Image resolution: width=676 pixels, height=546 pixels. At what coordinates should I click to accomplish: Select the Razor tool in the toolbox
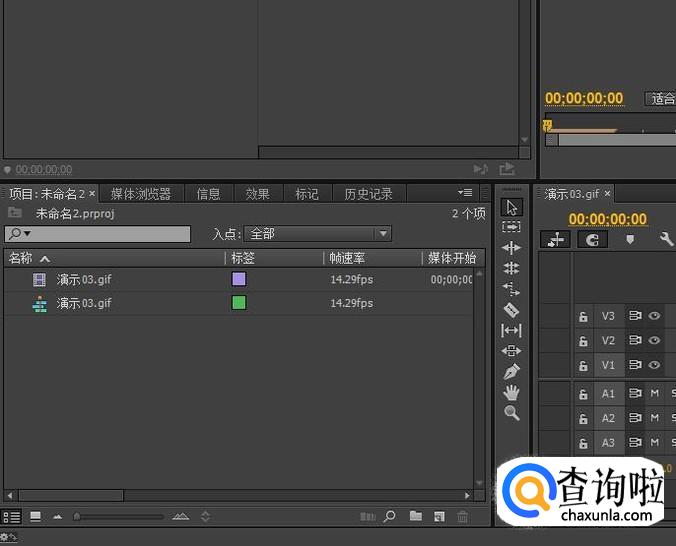(511, 310)
